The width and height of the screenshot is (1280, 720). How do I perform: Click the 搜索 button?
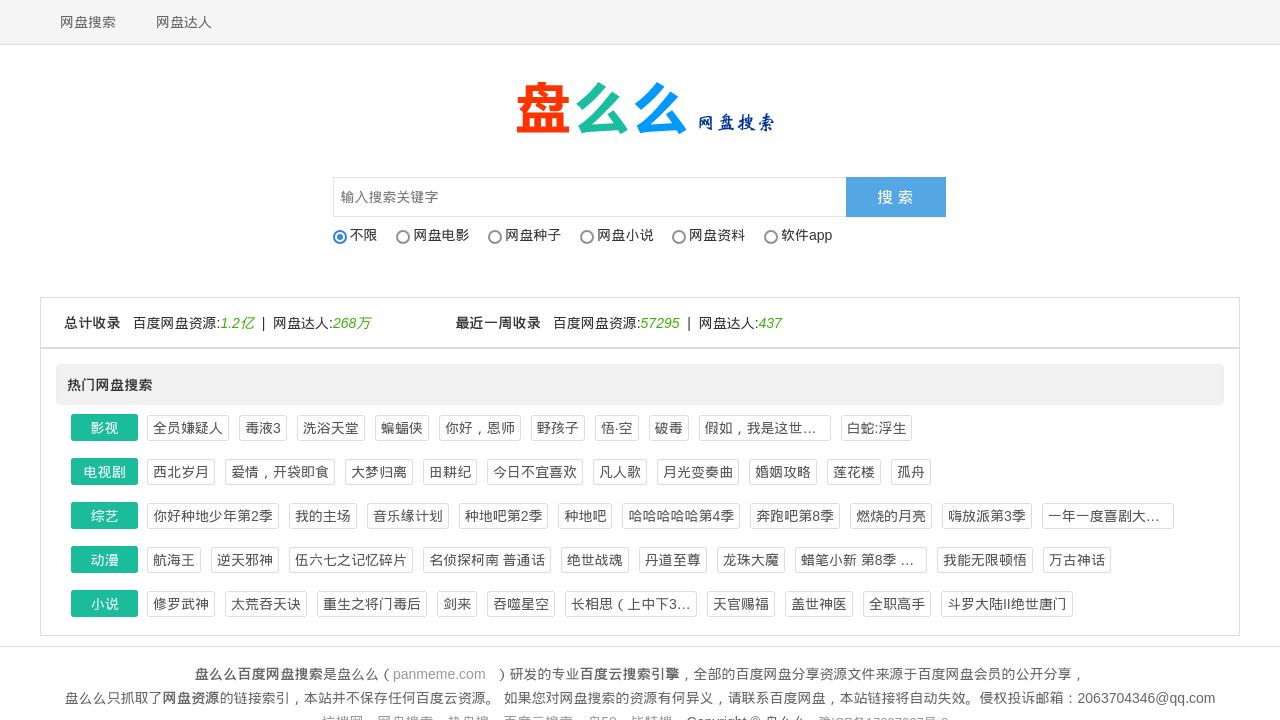pyautogui.click(x=896, y=197)
